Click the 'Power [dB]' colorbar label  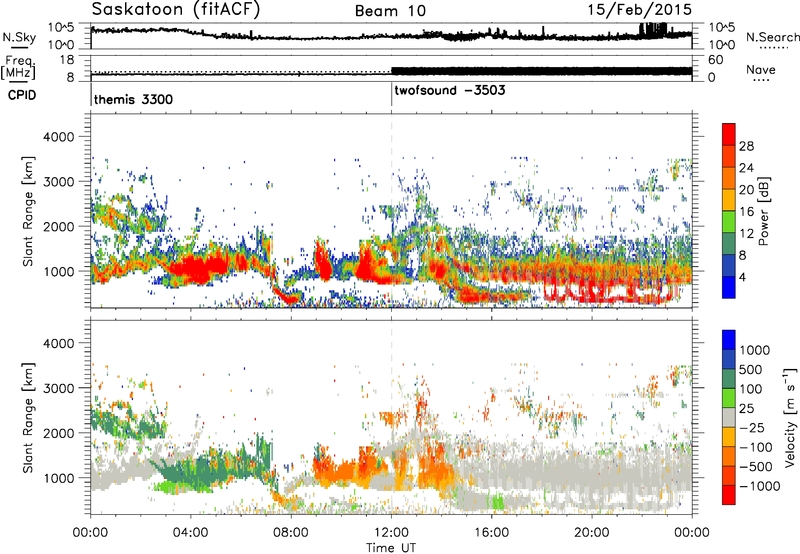763,211
